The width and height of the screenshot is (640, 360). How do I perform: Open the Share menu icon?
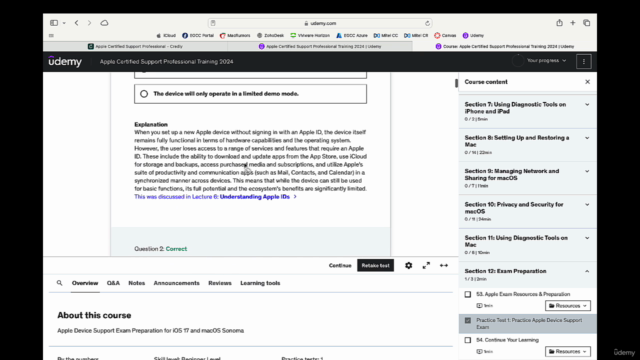(559, 23)
